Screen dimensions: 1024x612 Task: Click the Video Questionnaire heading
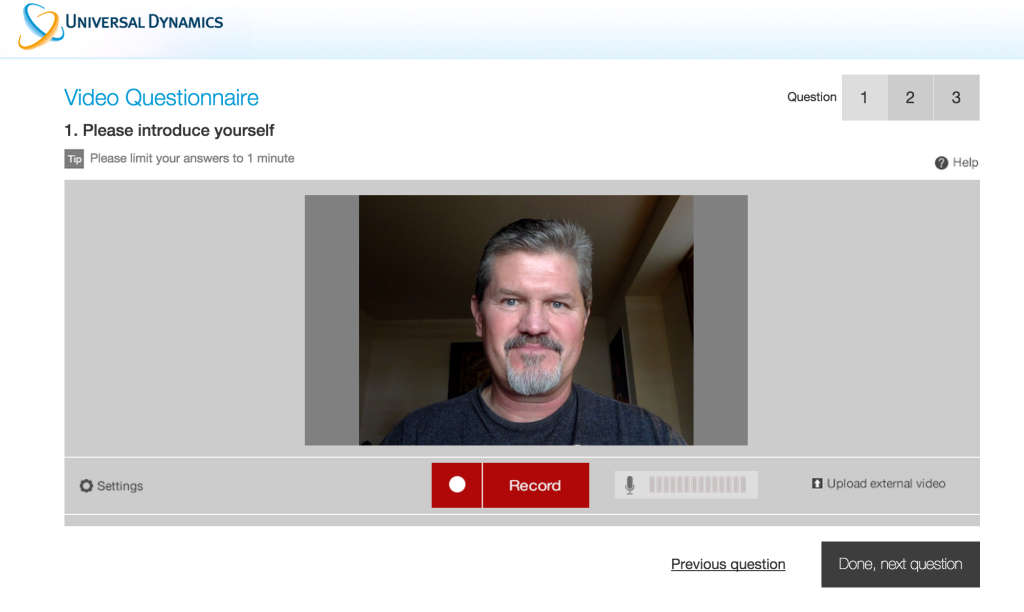(161, 97)
